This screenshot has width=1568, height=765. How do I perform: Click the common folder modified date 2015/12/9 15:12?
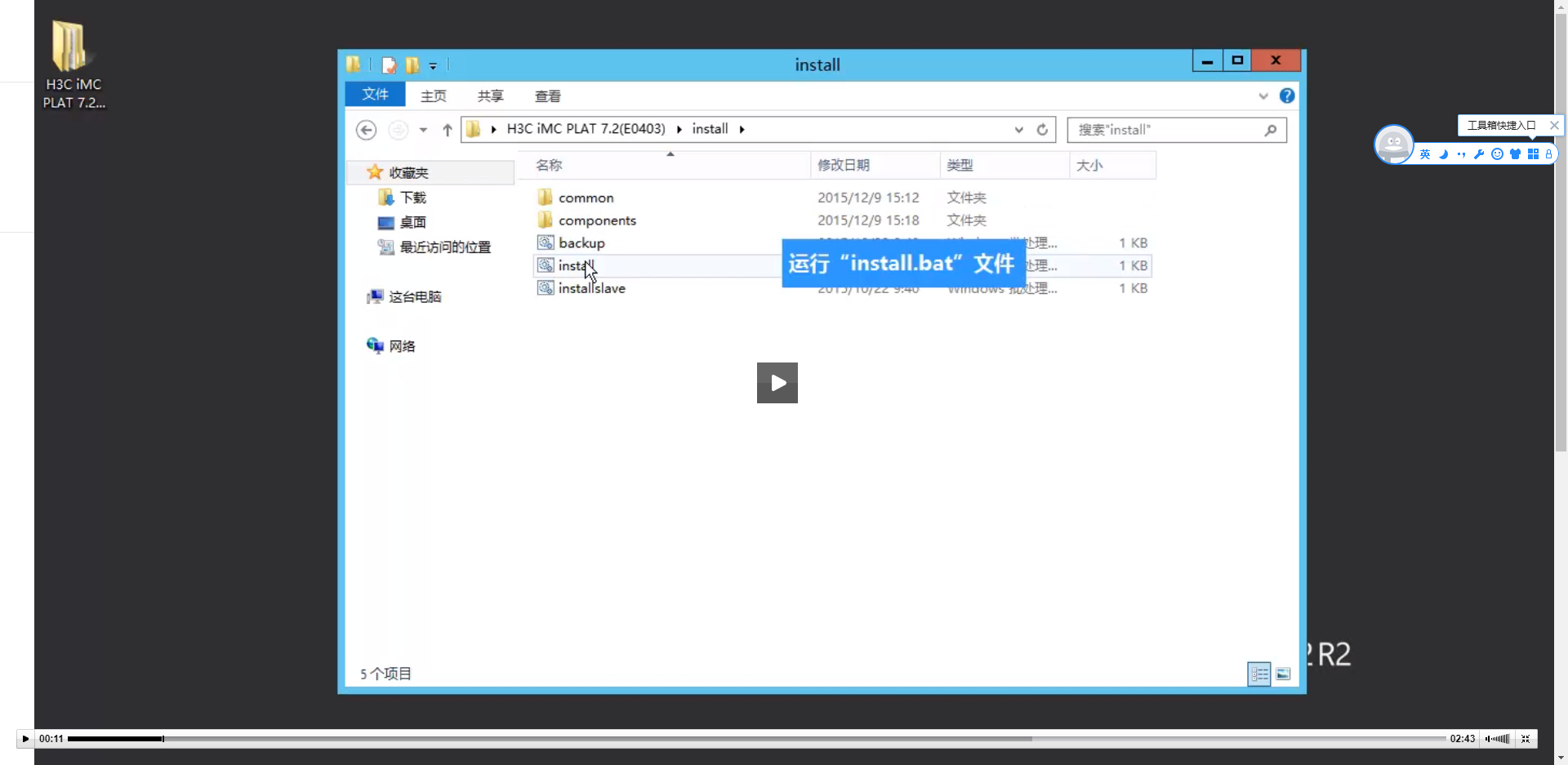pyautogui.click(x=868, y=198)
